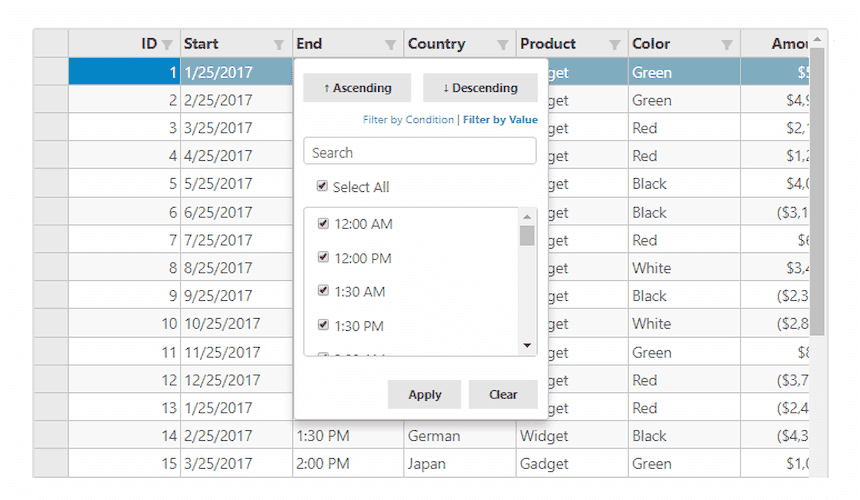Select row header of row 1

point(51,72)
